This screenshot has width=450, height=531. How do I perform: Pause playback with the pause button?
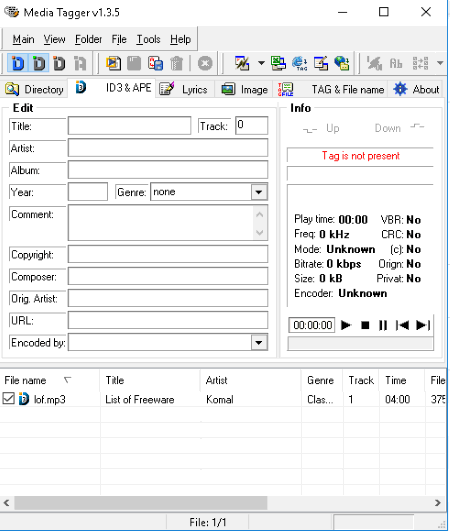point(383,325)
